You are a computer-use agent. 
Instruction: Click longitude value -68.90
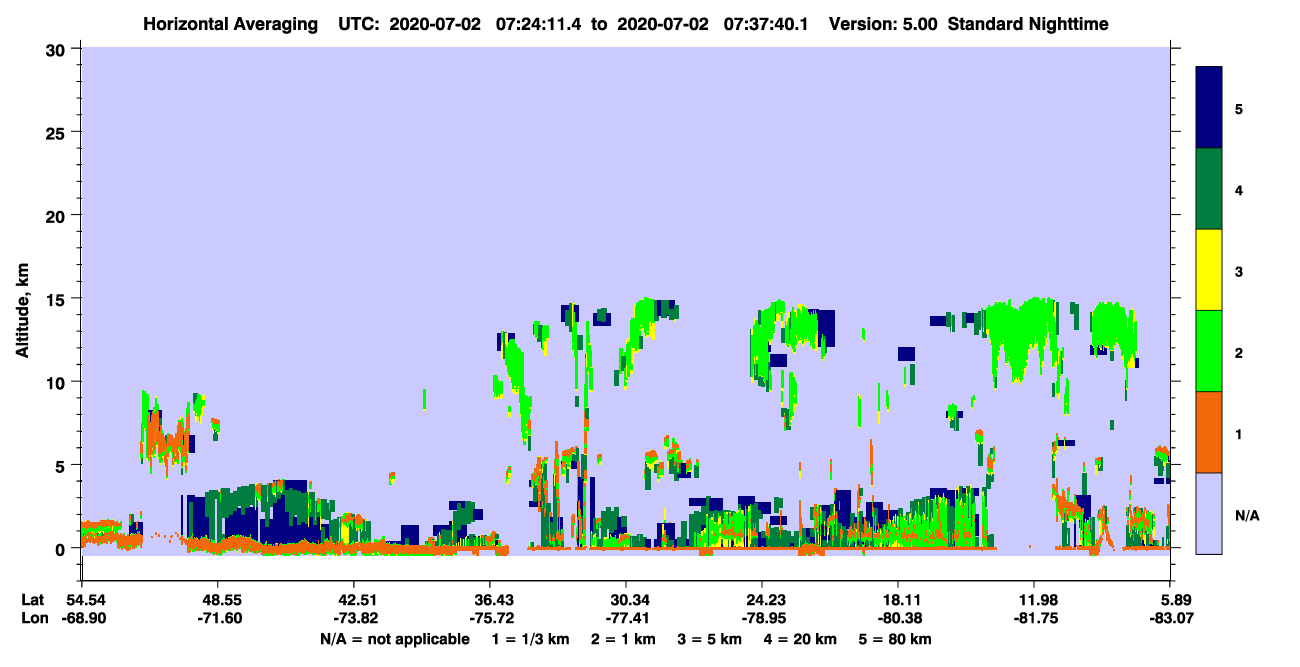[82, 619]
